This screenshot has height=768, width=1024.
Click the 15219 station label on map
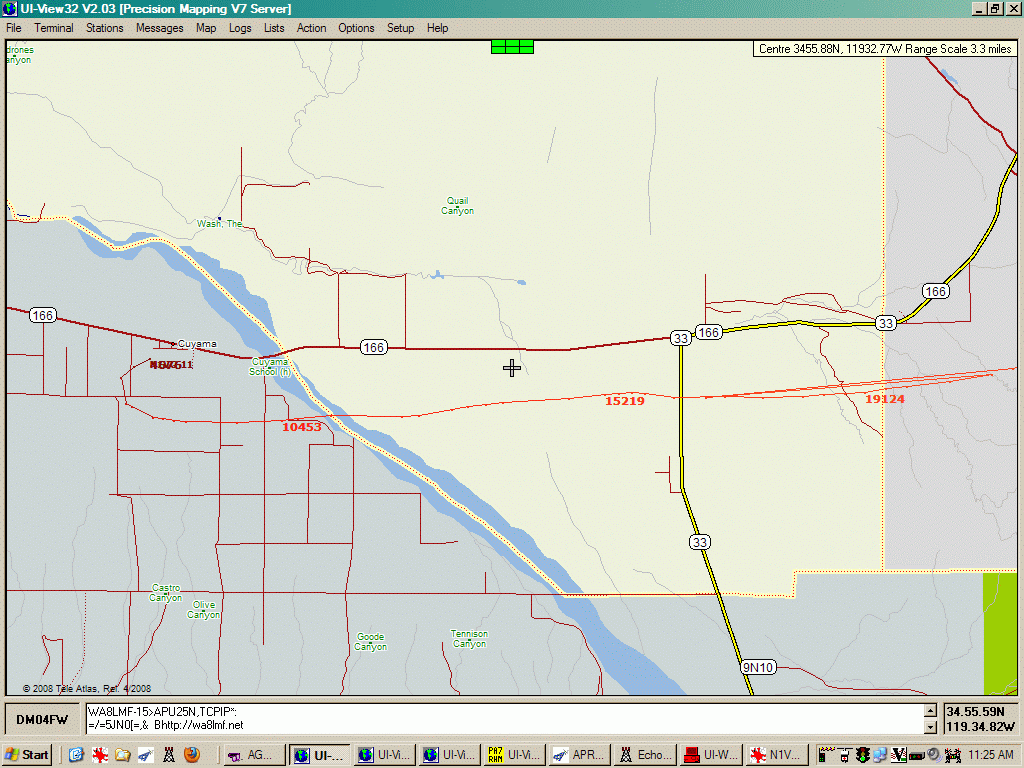[x=625, y=401]
